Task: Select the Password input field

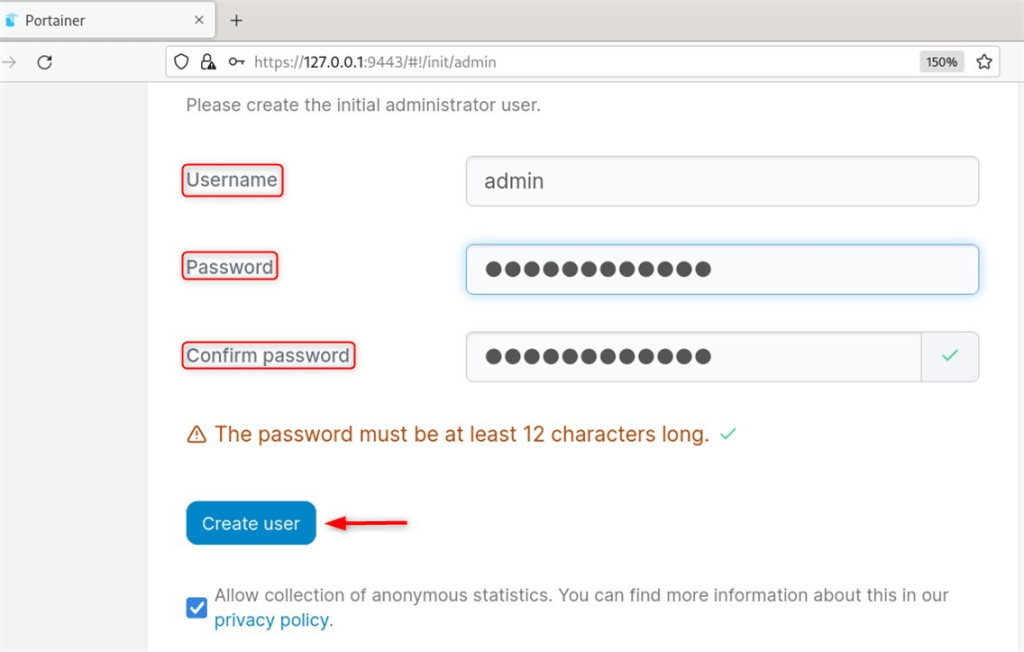Action: pos(722,269)
